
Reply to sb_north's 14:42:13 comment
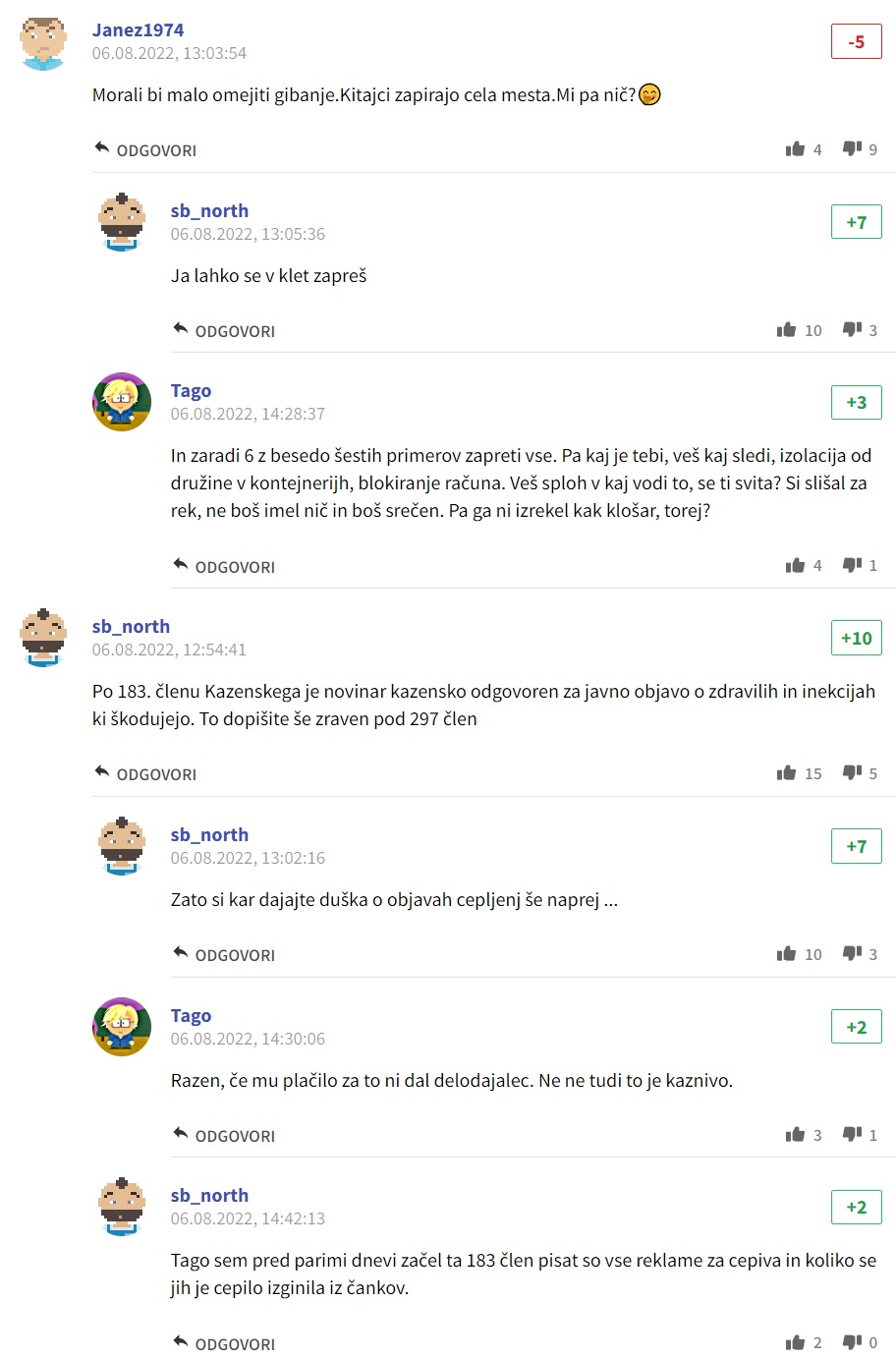coord(224,1343)
